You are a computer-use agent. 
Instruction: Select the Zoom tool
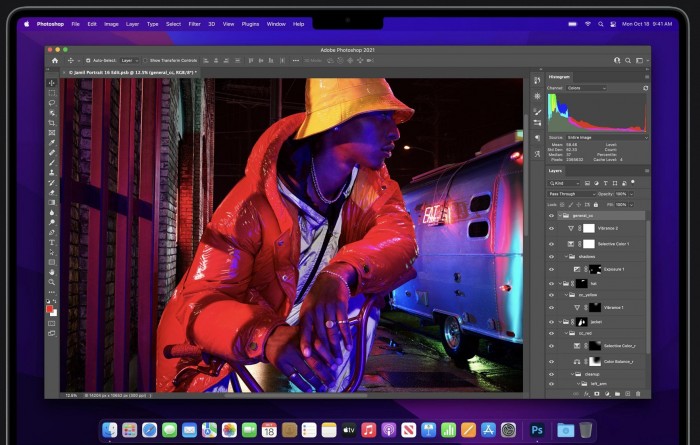(x=52, y=281)
